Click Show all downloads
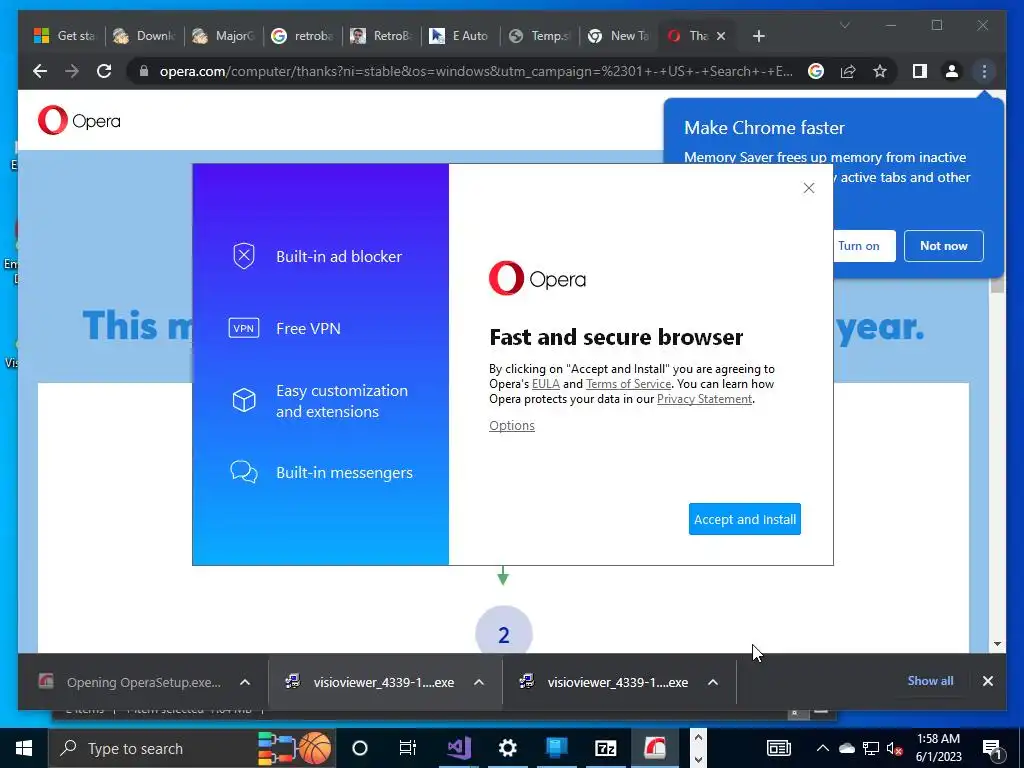Image resolution: width=1024 pixels, height=768 pixels. coord(930,680)
